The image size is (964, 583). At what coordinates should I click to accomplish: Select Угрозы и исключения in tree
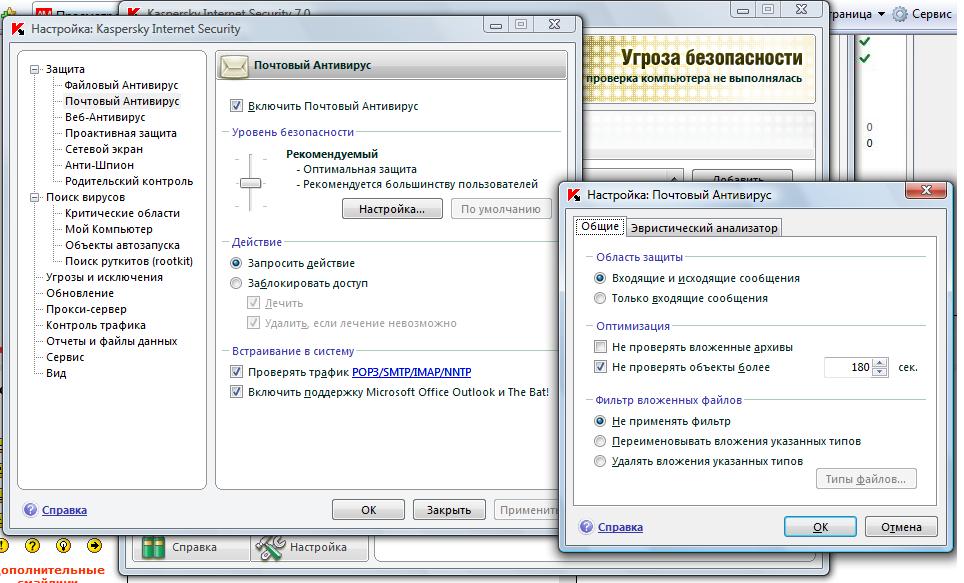105,277
